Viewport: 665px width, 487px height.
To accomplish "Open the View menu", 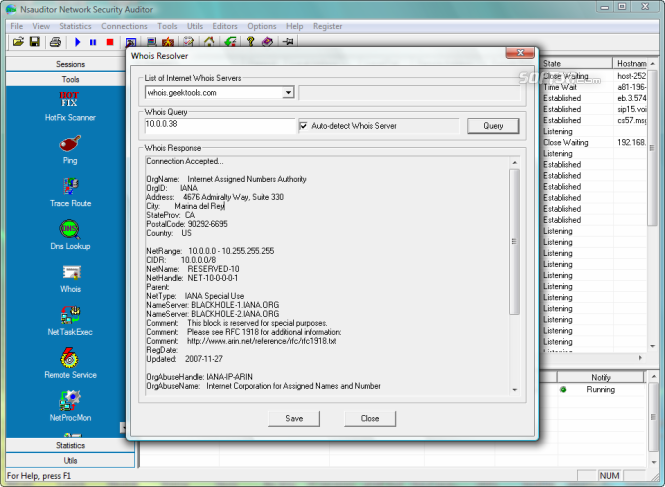I will 41,26.
